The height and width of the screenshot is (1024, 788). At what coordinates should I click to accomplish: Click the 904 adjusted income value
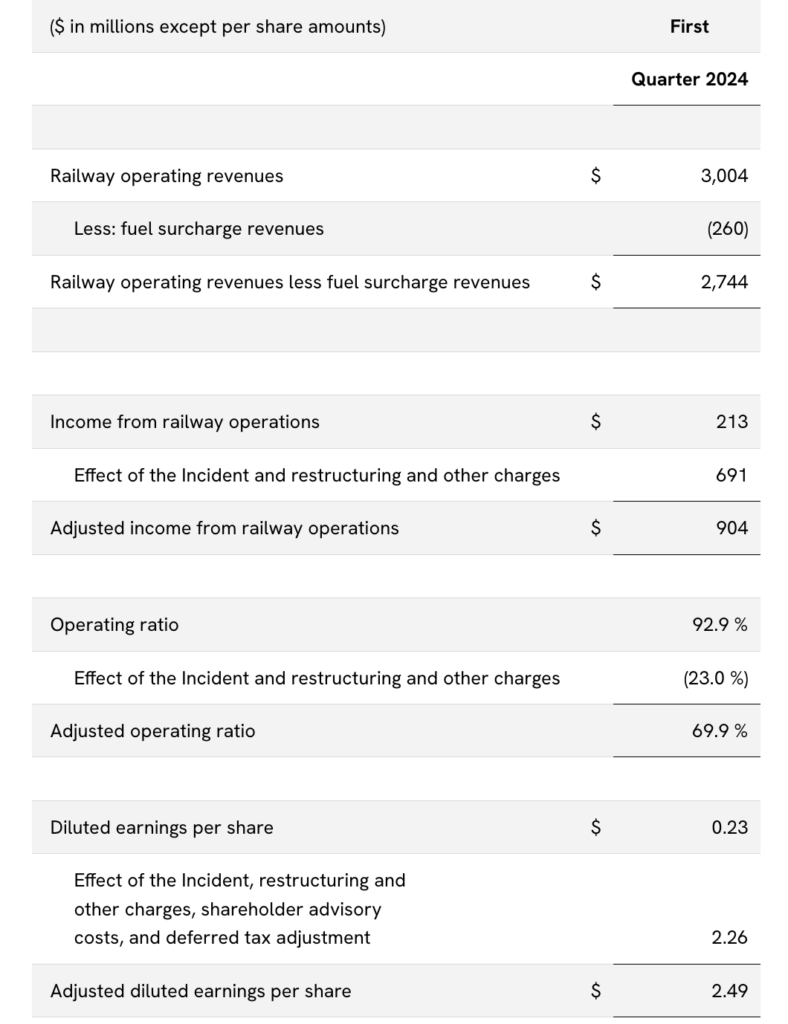(731, 528)
